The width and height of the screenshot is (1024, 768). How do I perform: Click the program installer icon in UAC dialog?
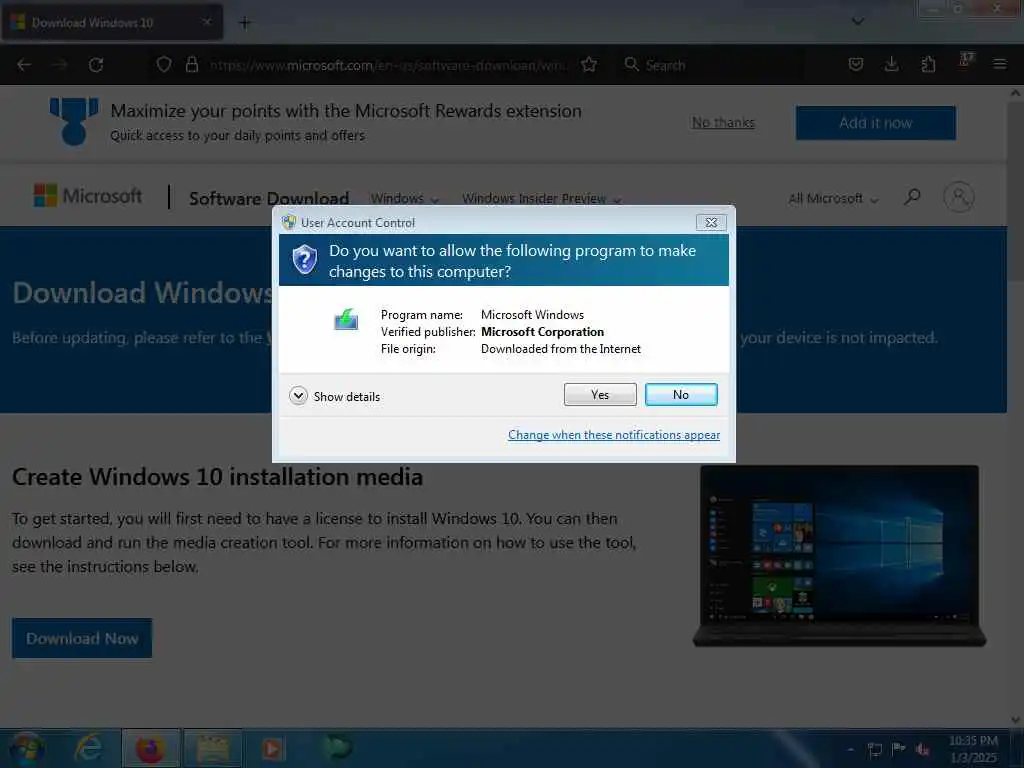coord(346,319)
